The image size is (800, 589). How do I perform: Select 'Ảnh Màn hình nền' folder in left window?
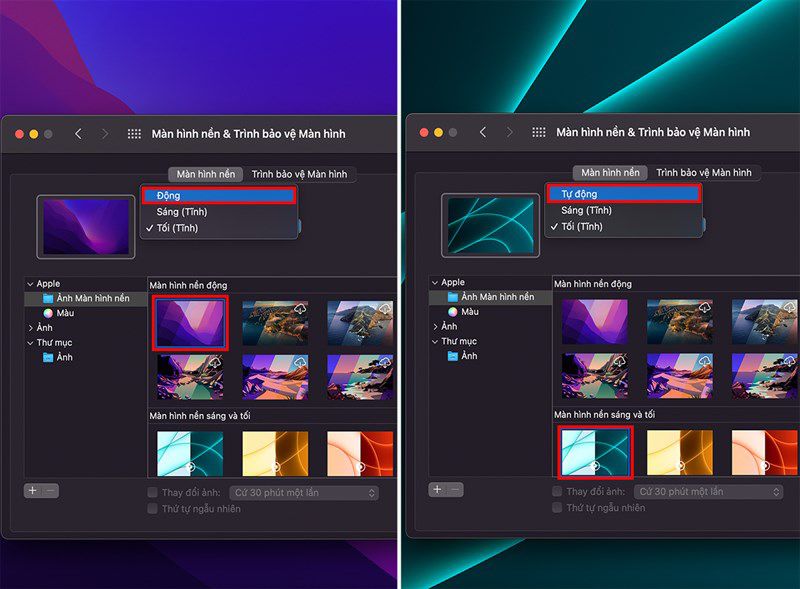(86, 298)
